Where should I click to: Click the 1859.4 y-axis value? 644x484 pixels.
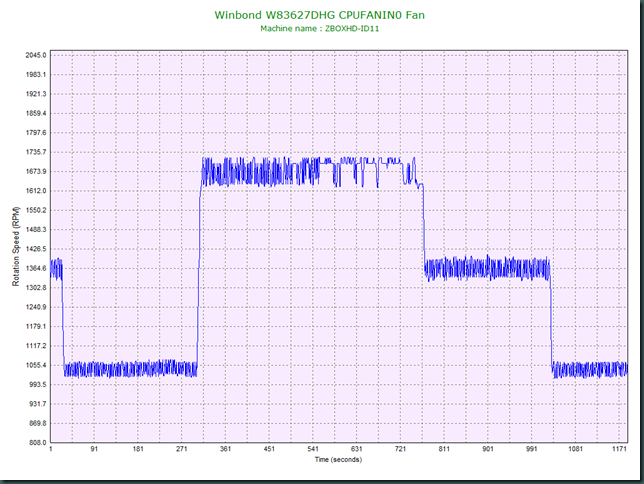click(36, 113)
